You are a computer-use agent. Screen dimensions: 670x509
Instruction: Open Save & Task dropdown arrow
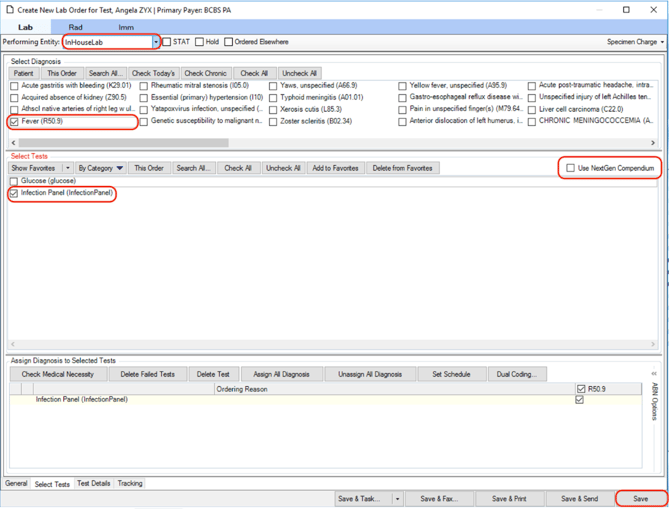tap(397, 499)
